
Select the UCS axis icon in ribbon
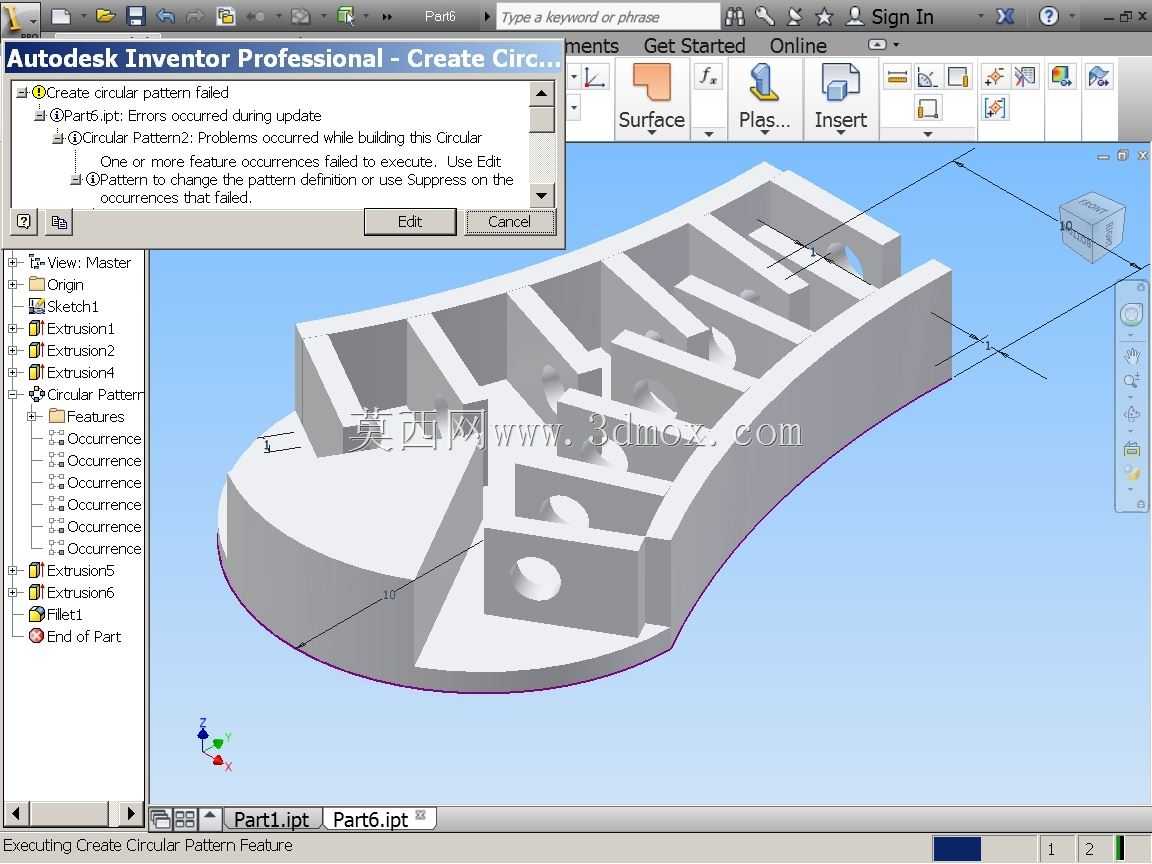click(594, 76)
